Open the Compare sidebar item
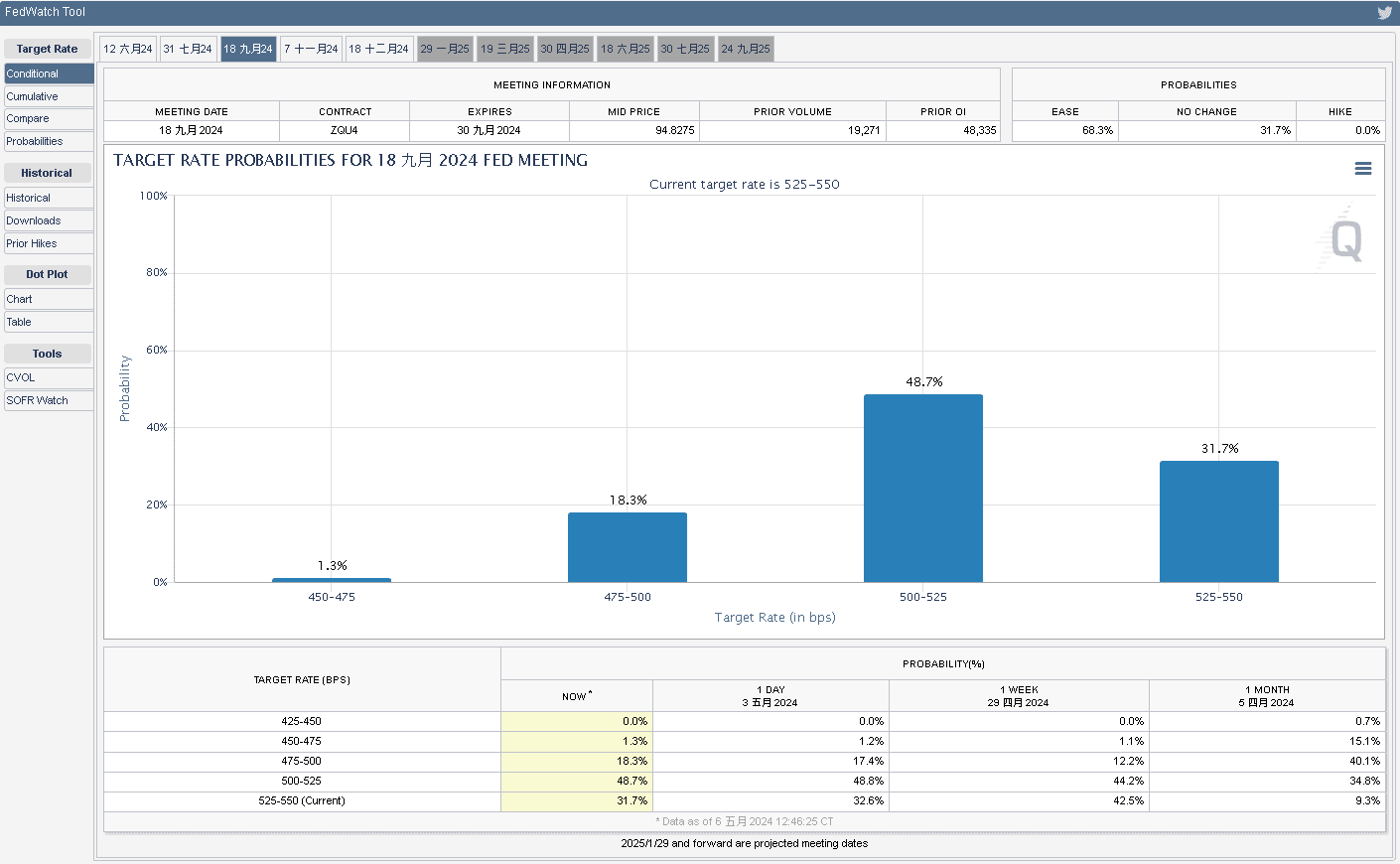Viewport: 1400px width, 864px height. pyautogui.click(x=49, y=118)
